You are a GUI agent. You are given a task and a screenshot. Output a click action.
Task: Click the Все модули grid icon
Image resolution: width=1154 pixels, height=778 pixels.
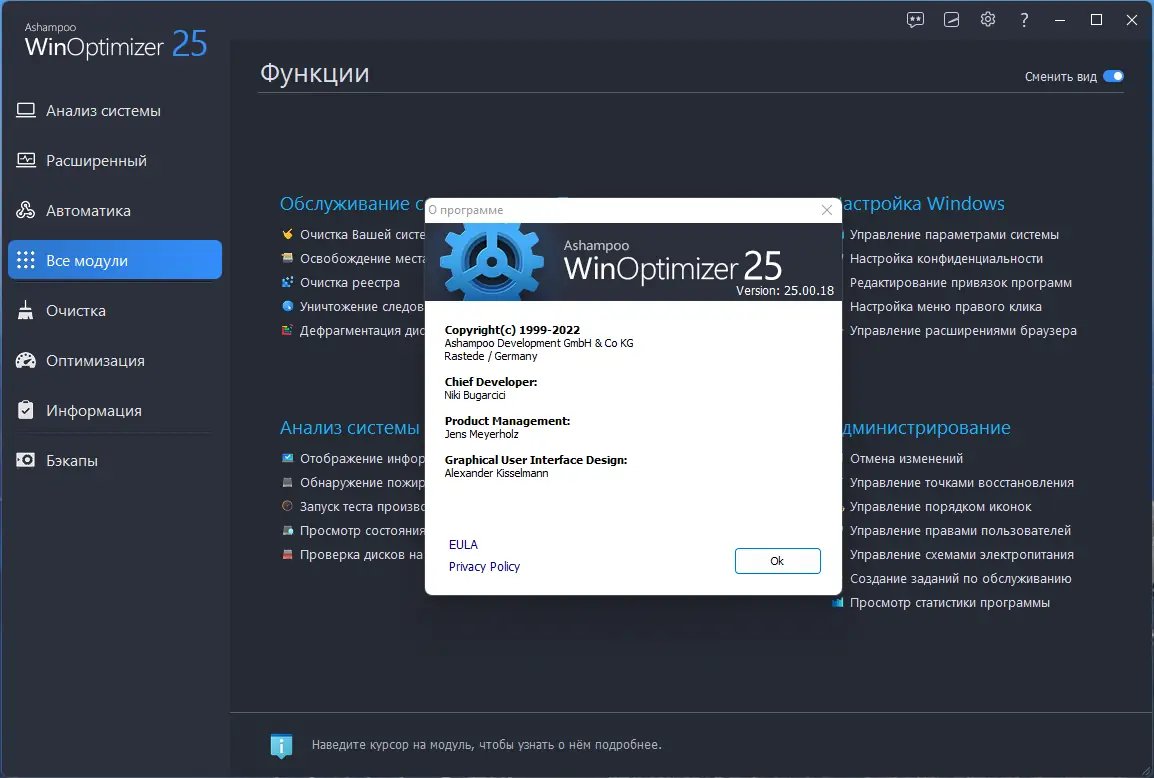tap(26, 260)
